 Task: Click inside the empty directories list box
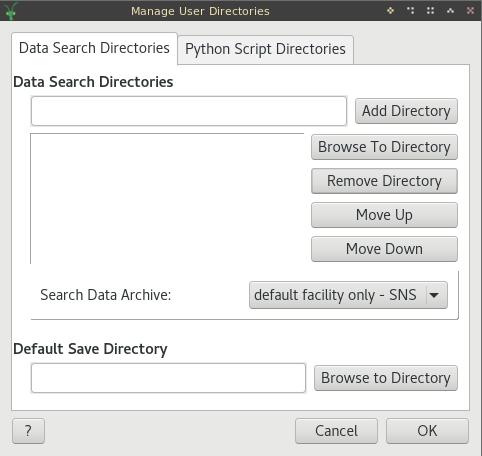pos(167,199)
